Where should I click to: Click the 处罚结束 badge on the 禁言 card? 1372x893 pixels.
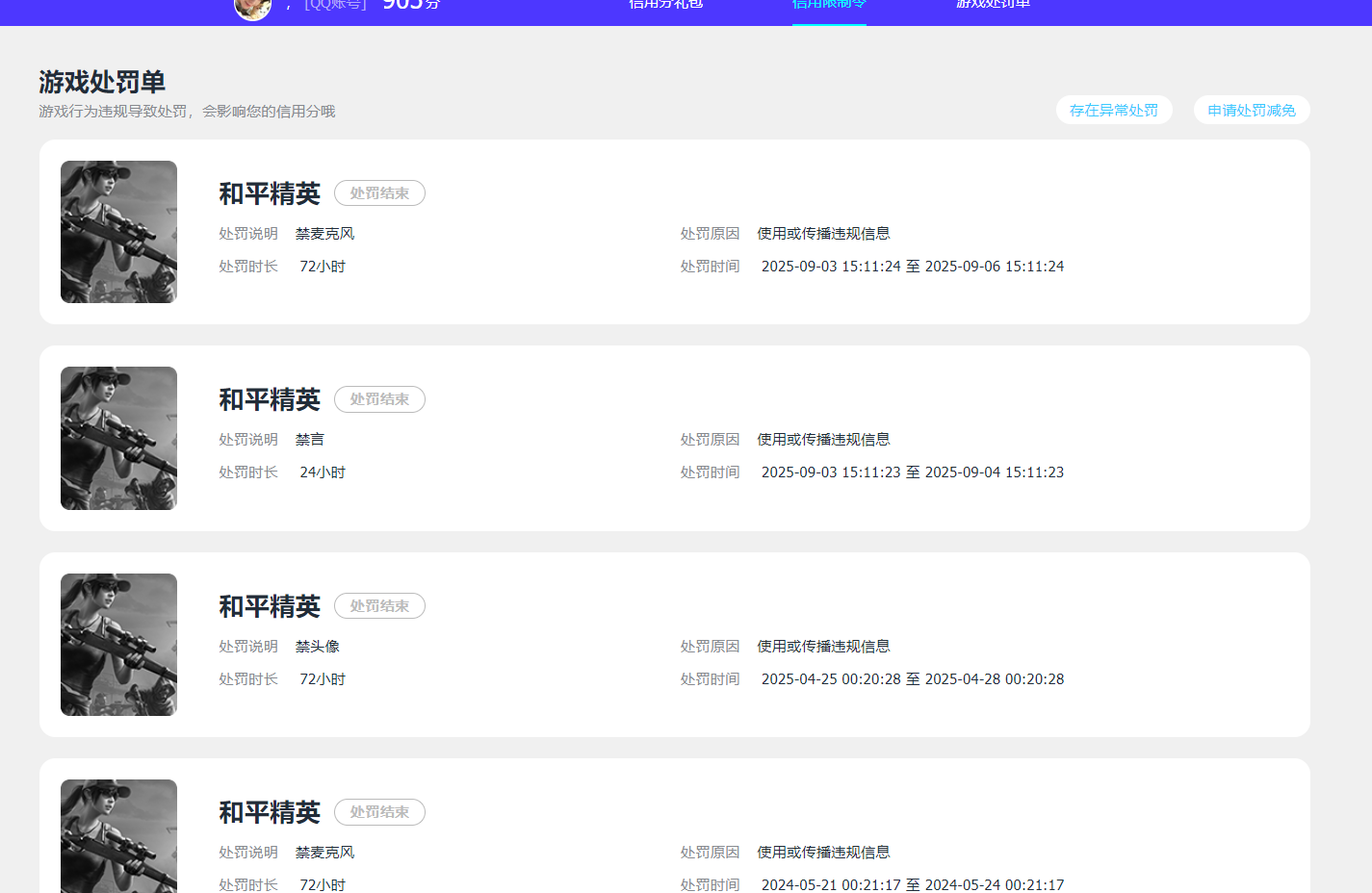coord(379,399)
